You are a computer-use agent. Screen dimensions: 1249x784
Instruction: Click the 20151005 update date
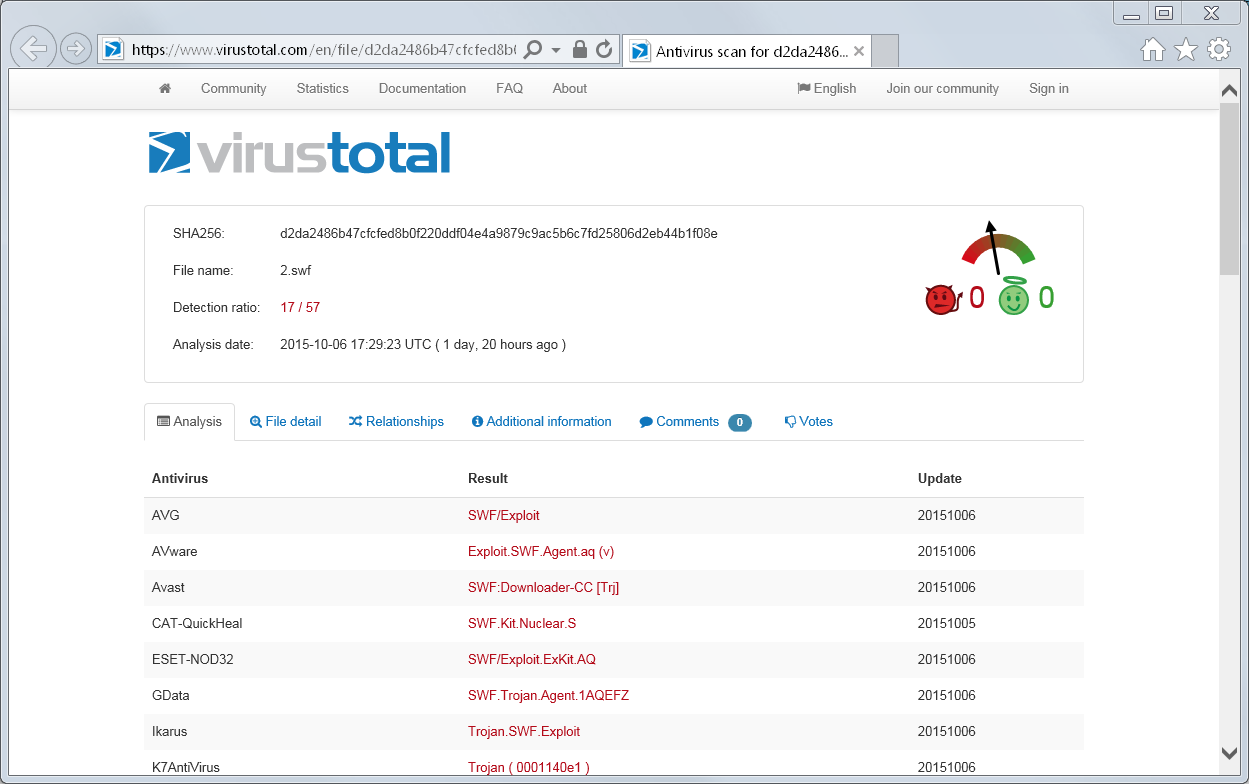947,623
